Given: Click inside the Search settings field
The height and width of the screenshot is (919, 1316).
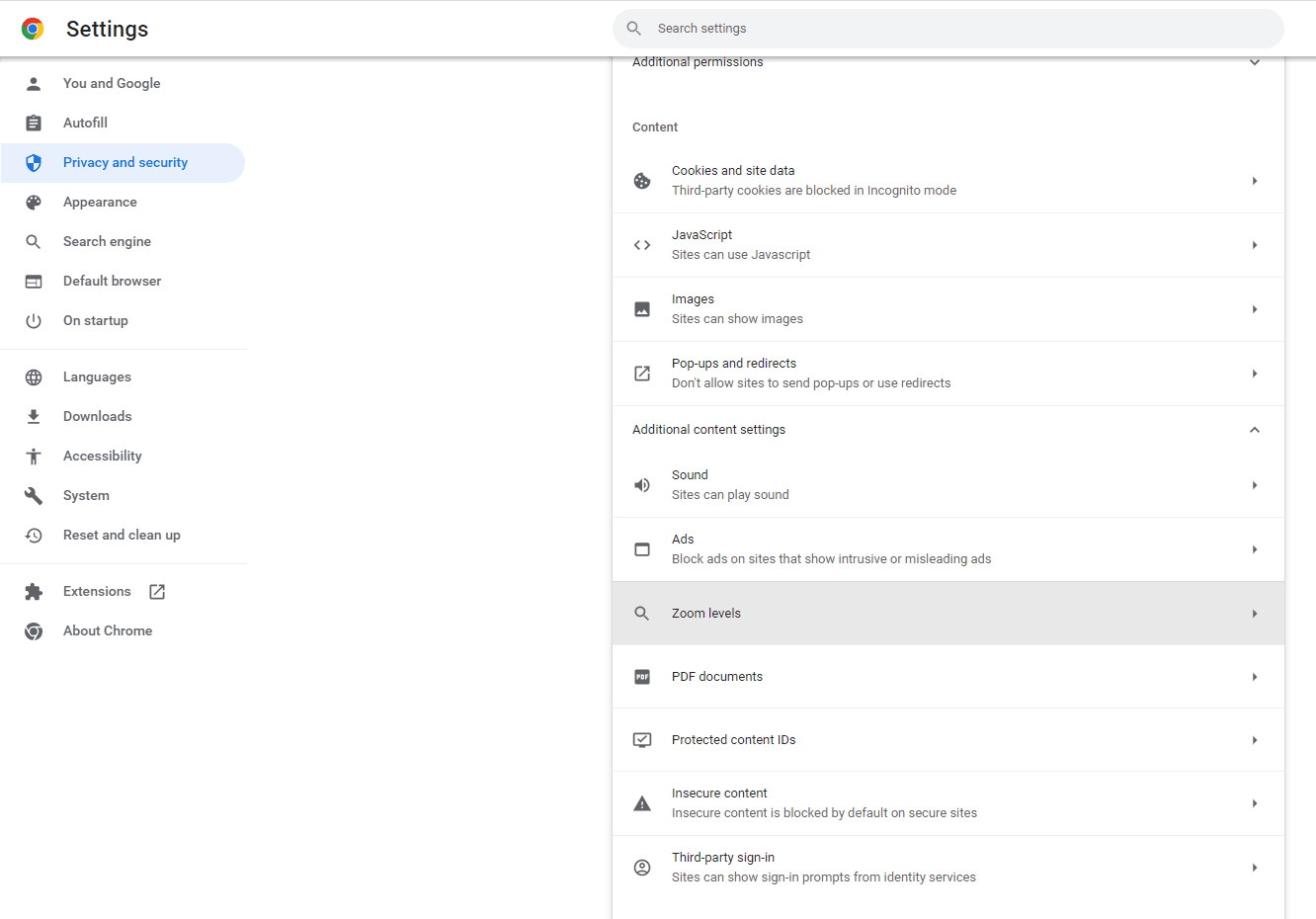Looking at the screenshot, I should click(x=948, y=28).
